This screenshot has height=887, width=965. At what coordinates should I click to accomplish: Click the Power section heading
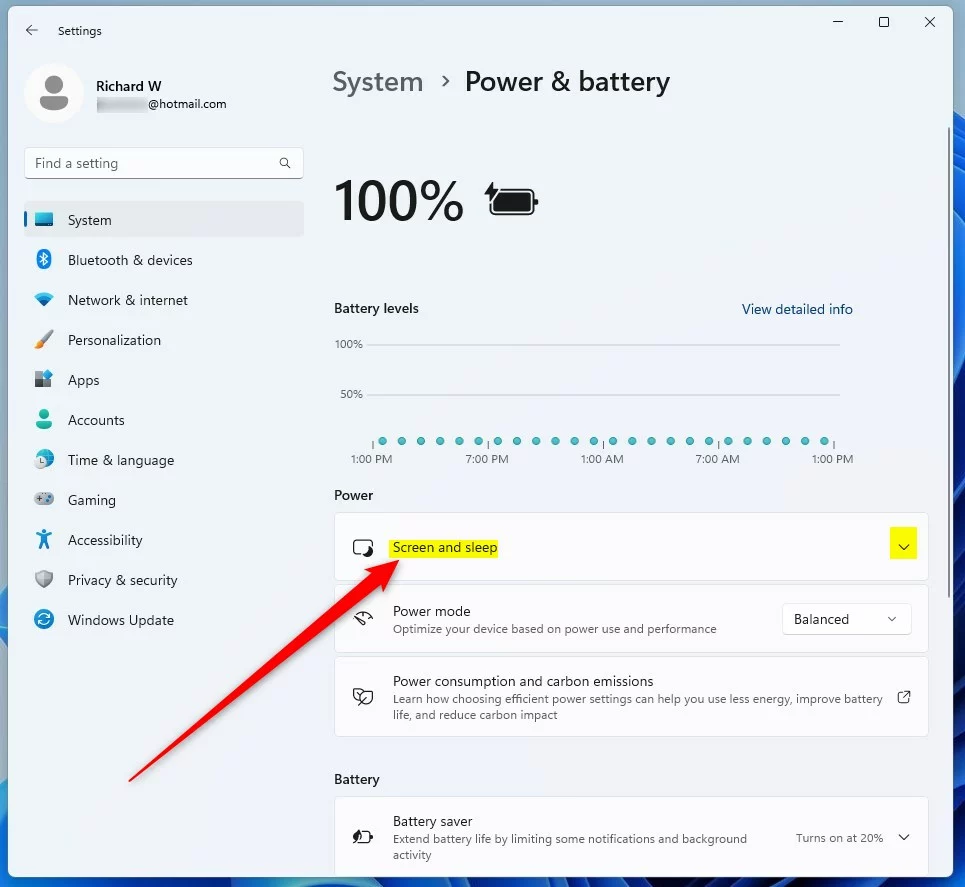[x=353, y=496]
